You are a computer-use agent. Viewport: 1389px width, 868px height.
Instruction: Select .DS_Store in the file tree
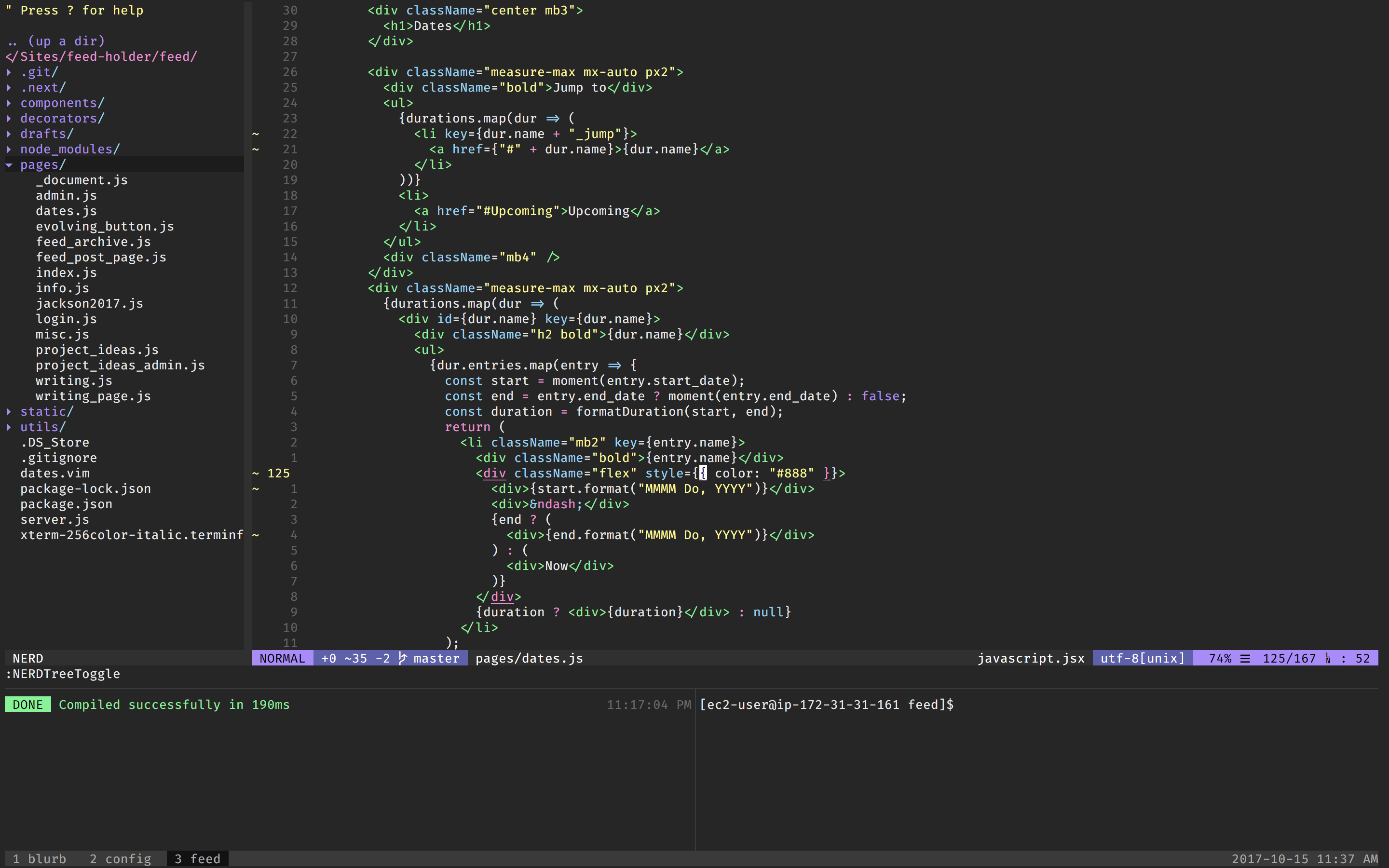pyautogui.click(x=55, y=443)
